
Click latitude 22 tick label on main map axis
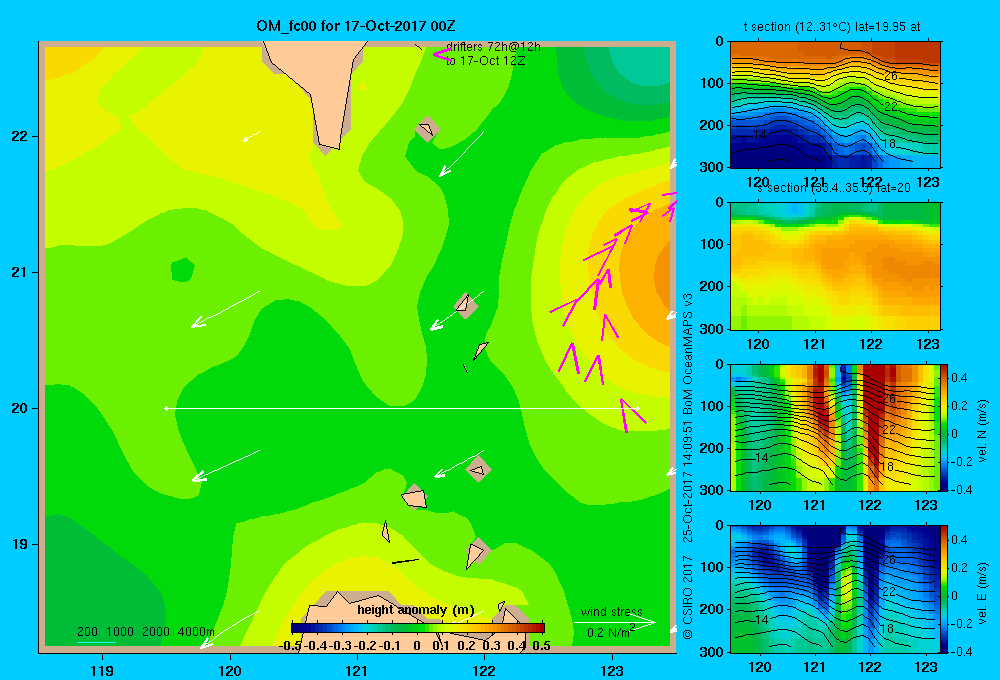[20, 136]
